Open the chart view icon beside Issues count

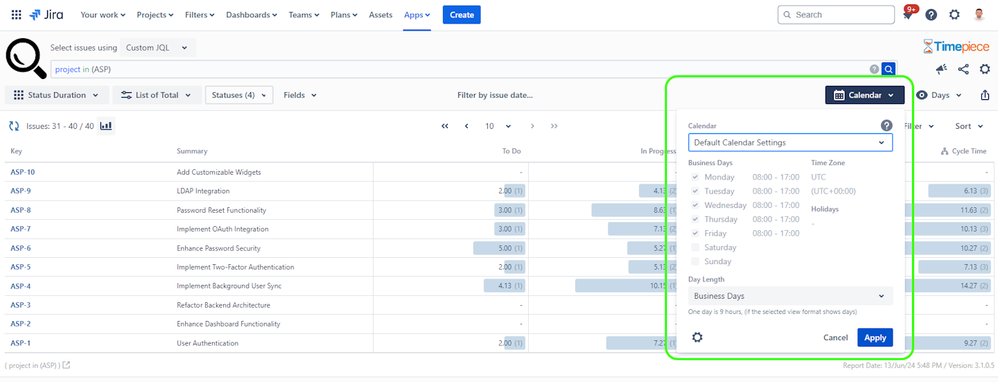[106, 126]
